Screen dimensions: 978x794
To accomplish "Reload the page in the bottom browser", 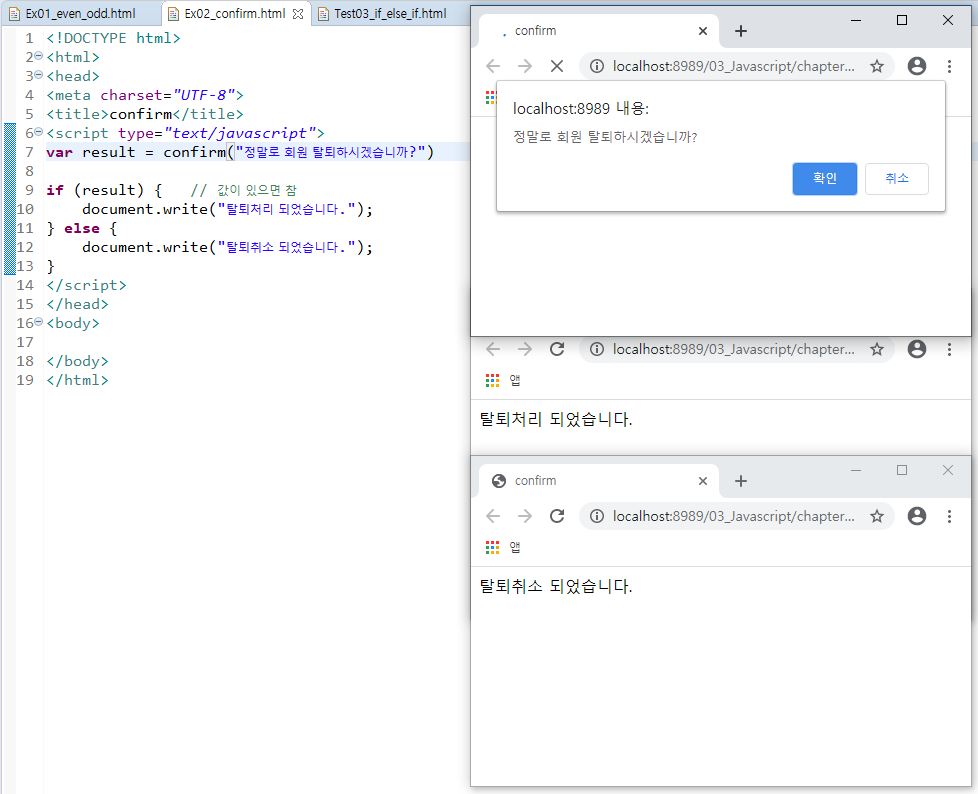I will point(557,516).
